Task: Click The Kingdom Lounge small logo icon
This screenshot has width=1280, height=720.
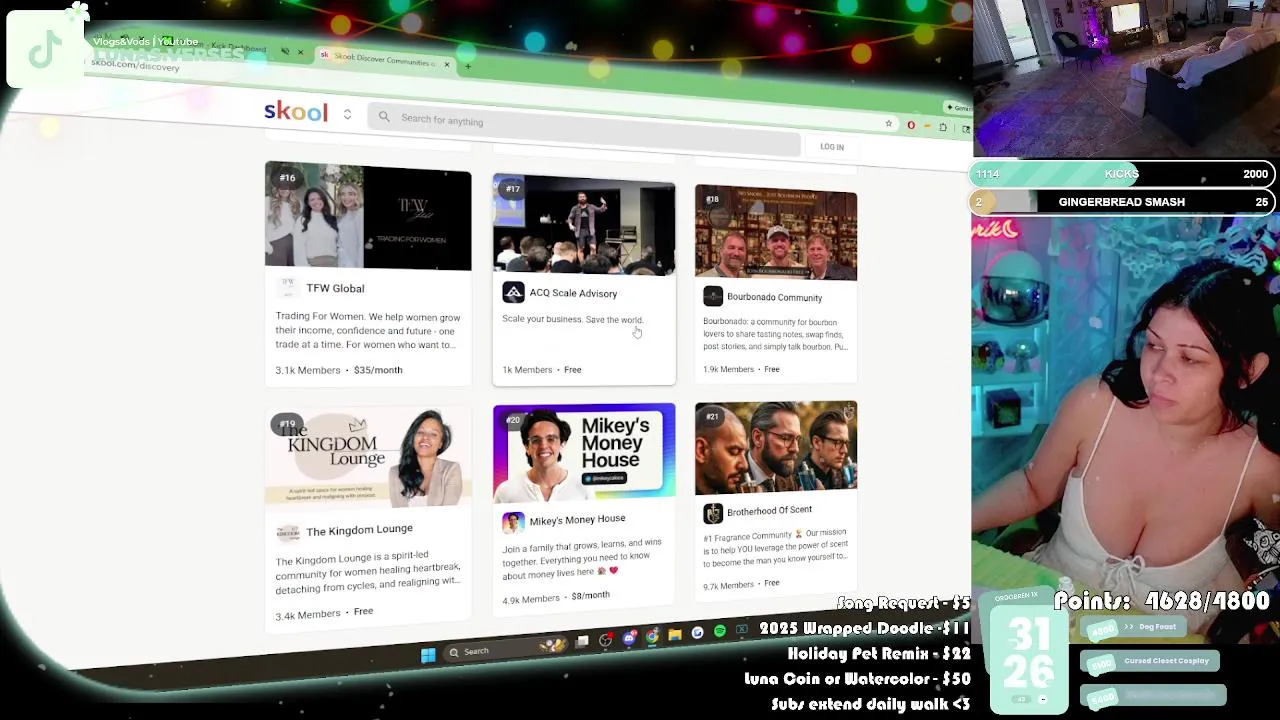Action: click(x=288, y=532)
